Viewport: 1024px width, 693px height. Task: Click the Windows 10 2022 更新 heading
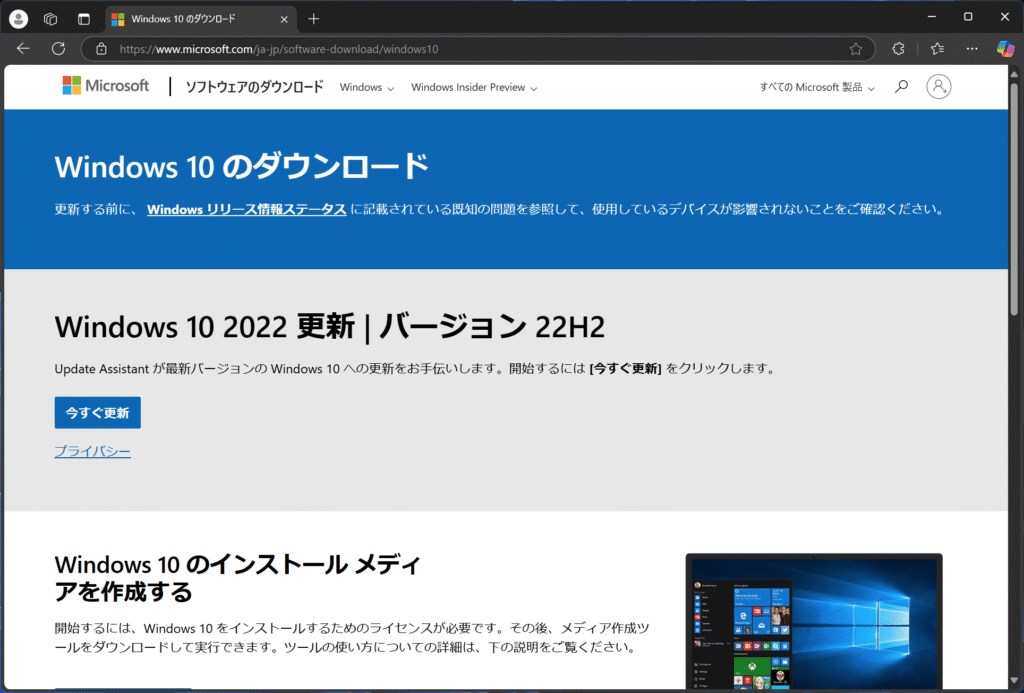[x=329, y=327]
